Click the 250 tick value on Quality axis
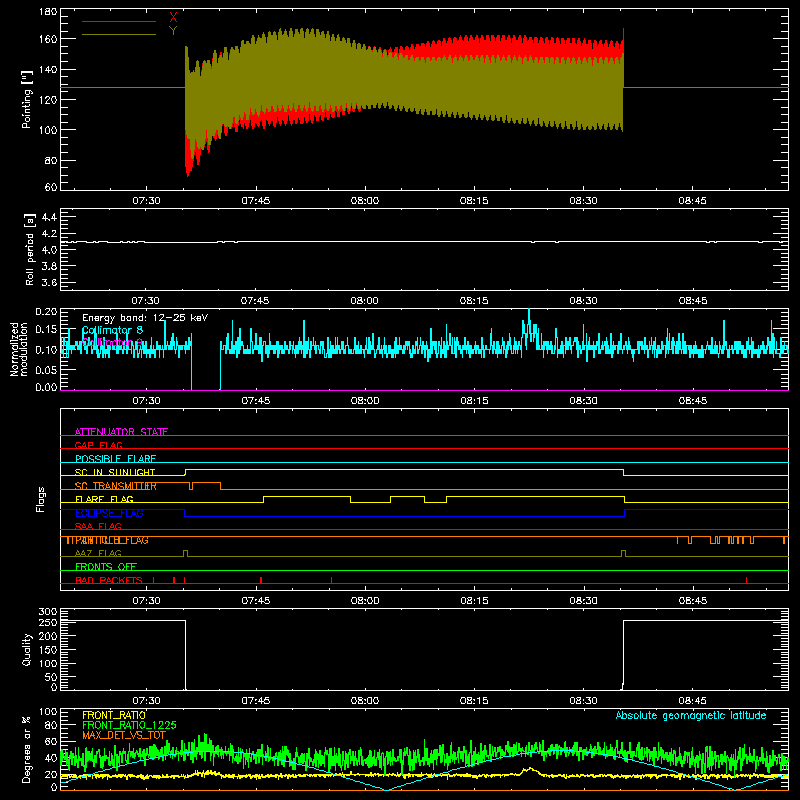The width and height of the screenshot is (800, 800). click(48, 623)
